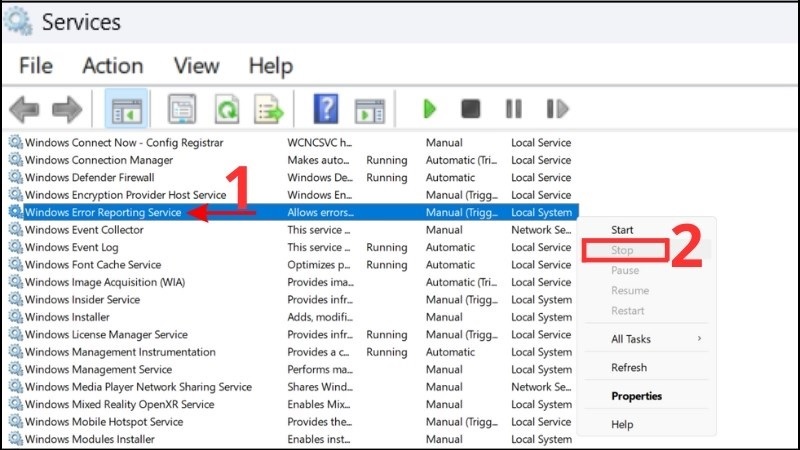Choose Start in the context menu
This screenshot has height=450, width=800.
tap(622, 230)
